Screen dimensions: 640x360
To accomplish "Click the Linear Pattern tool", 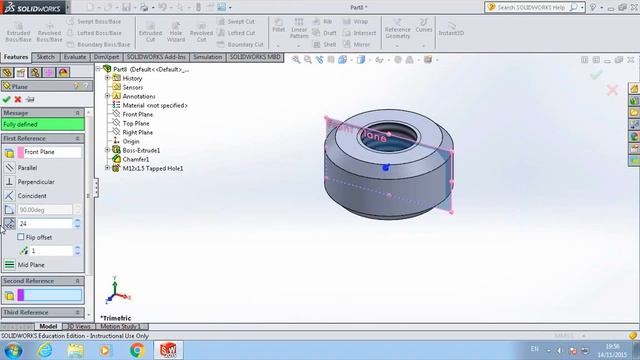I will coord(299,29).
